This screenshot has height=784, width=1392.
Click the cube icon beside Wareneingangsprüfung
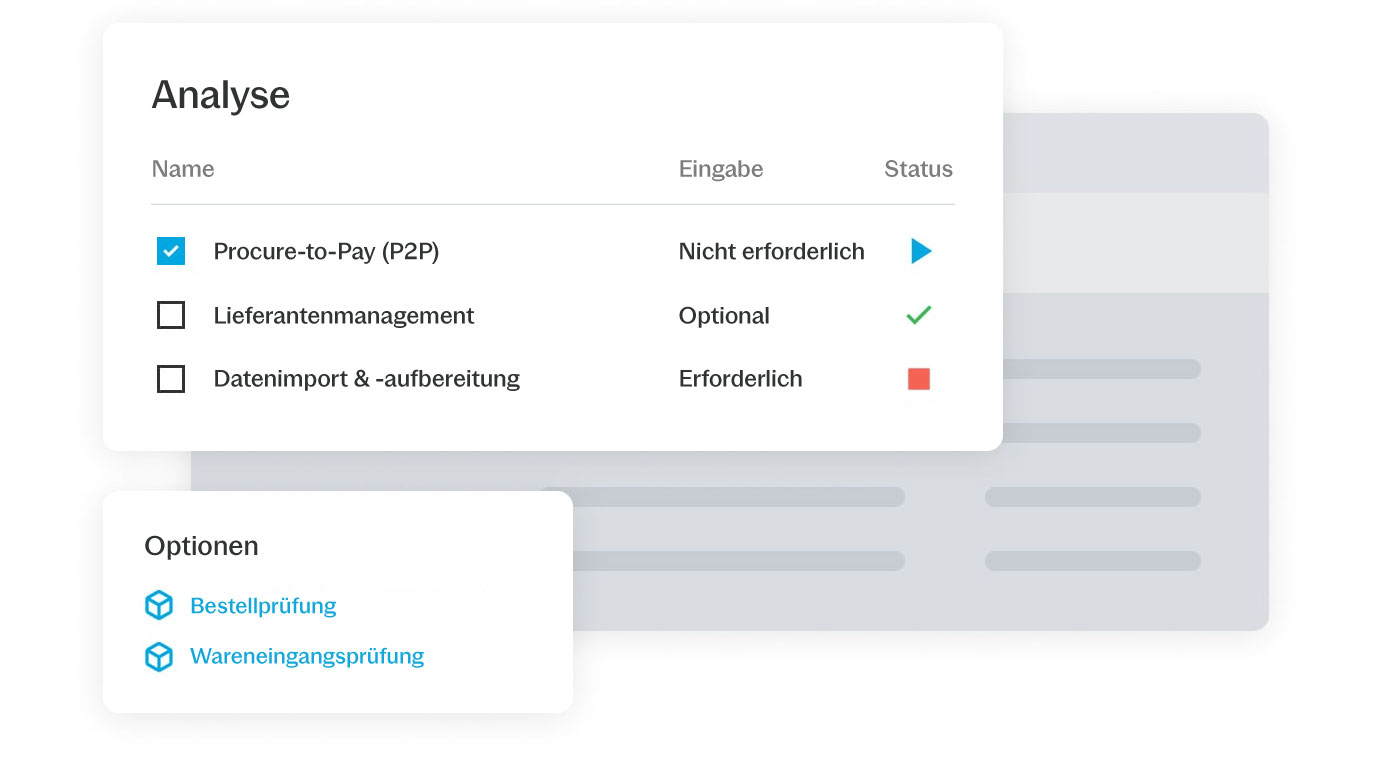[159, 656]
